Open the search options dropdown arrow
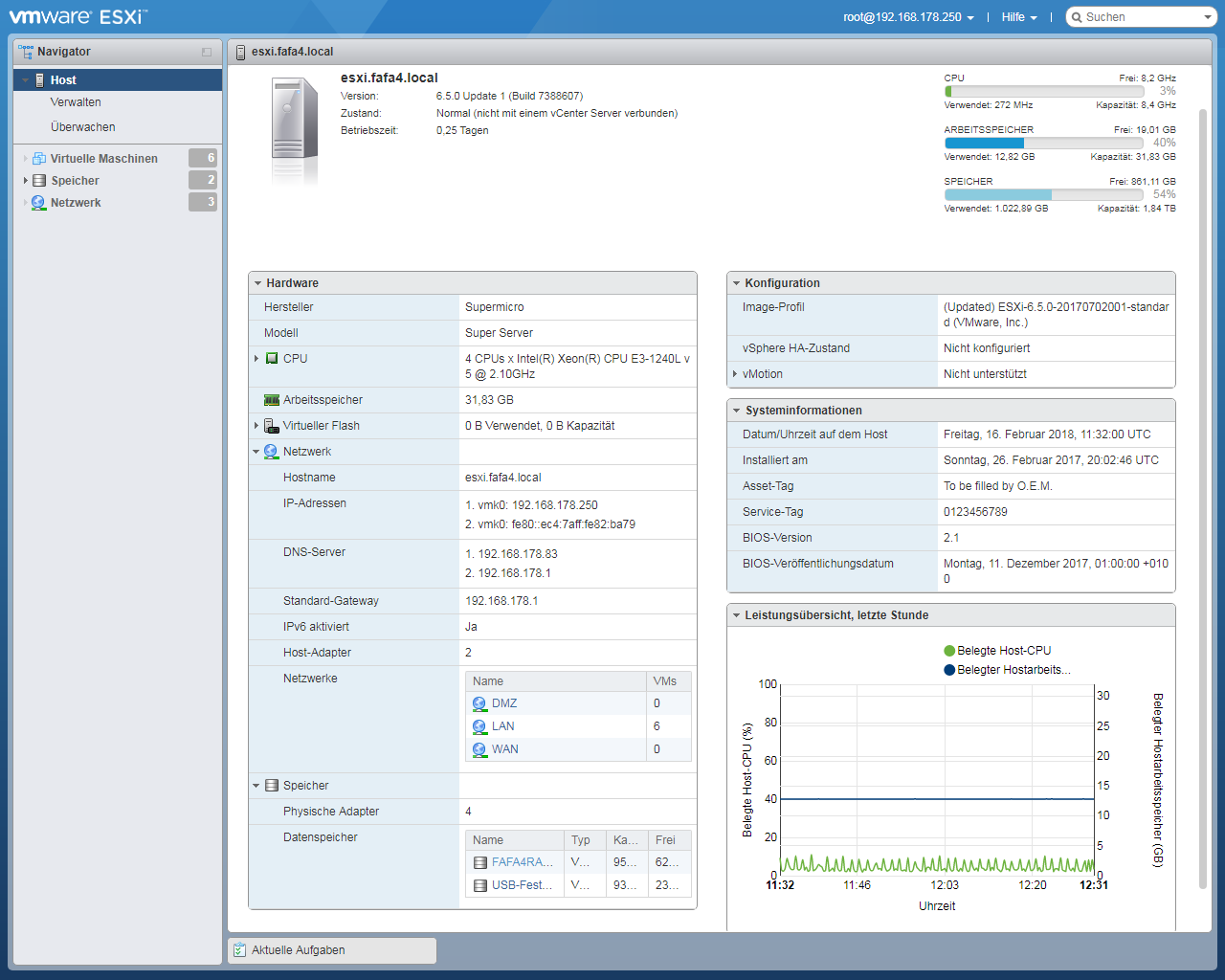The width and height of the screenshot is (1225, 980). (x=1208, y=17)
